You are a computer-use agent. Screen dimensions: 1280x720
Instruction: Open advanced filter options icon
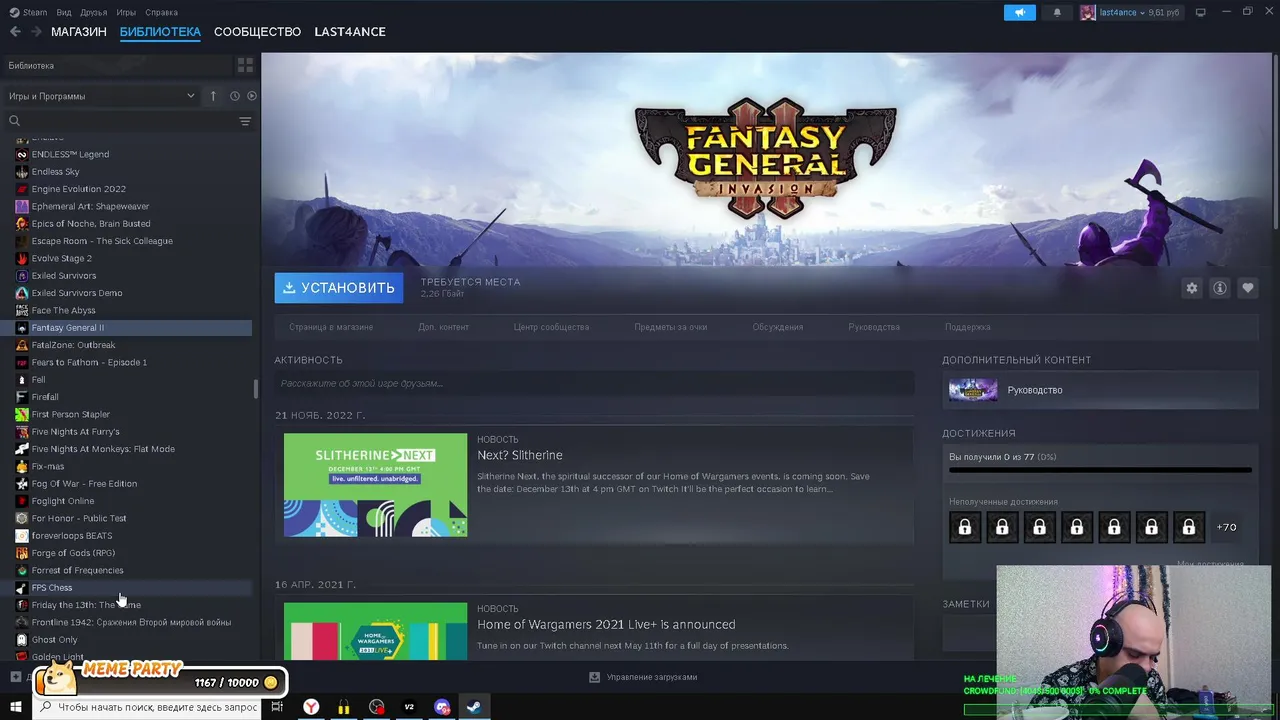click(x=245, y=121)
